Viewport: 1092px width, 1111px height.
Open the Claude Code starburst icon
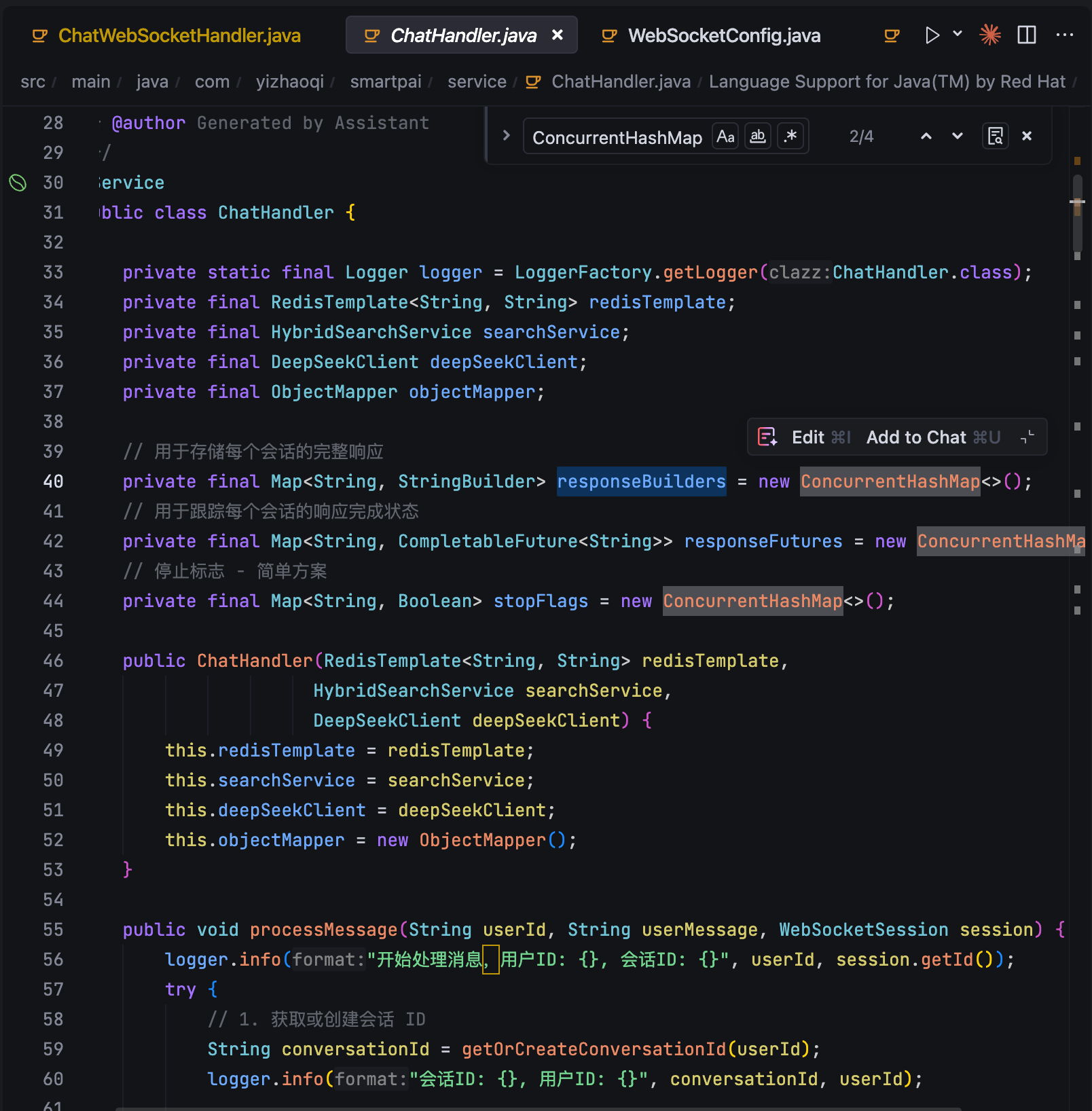(x=990, y=35)
